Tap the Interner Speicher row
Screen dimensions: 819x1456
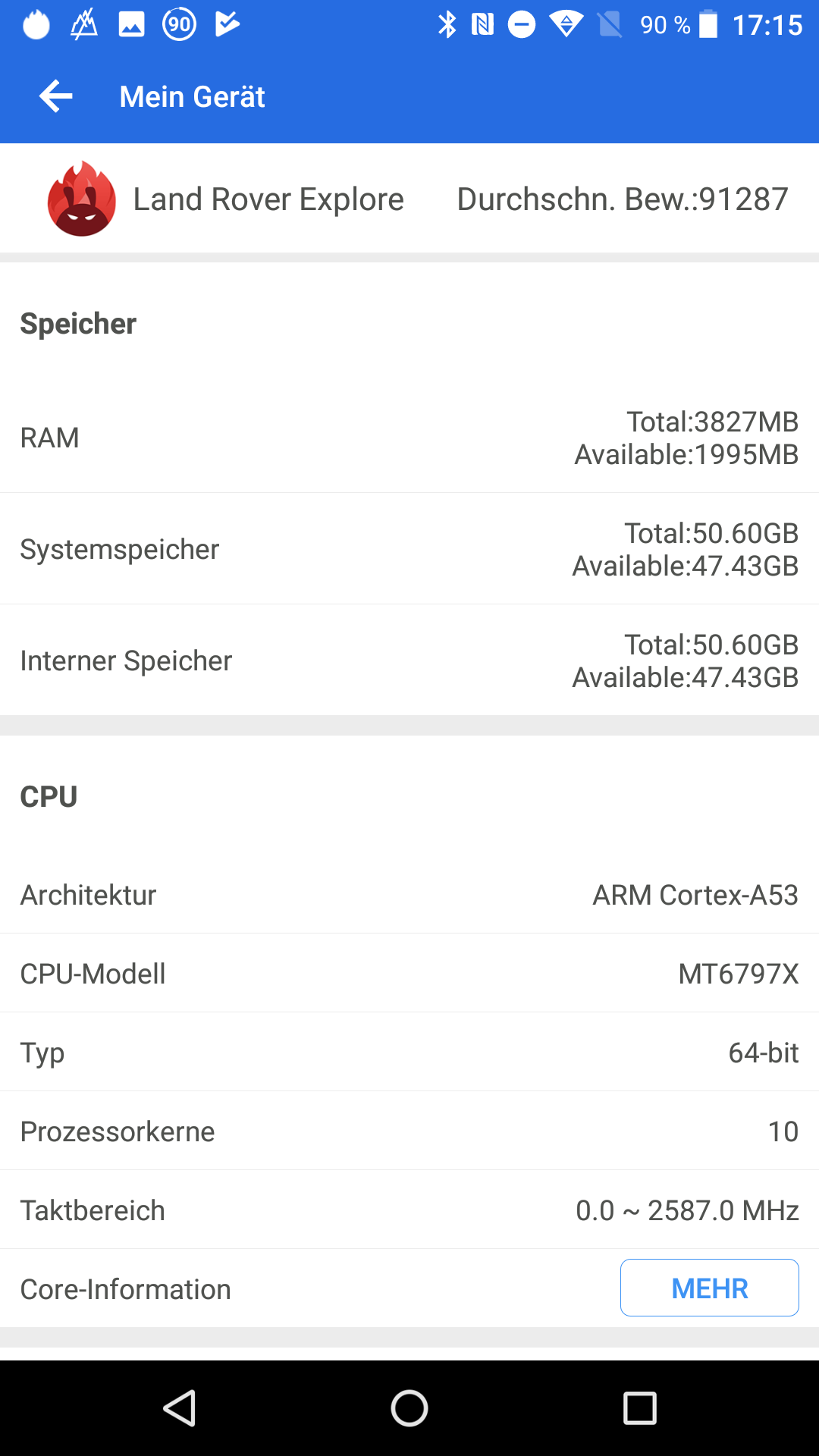(409, 661)
